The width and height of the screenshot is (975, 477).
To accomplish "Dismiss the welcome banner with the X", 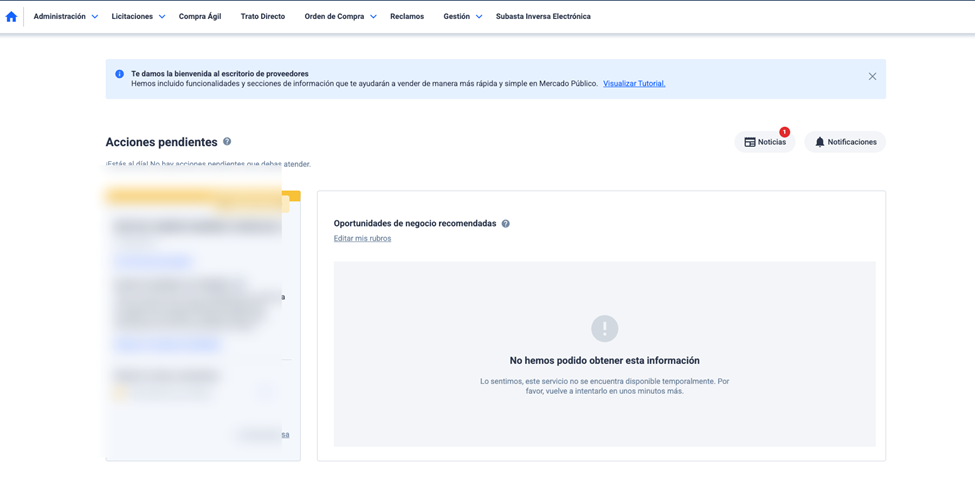I will pos(872,77).
